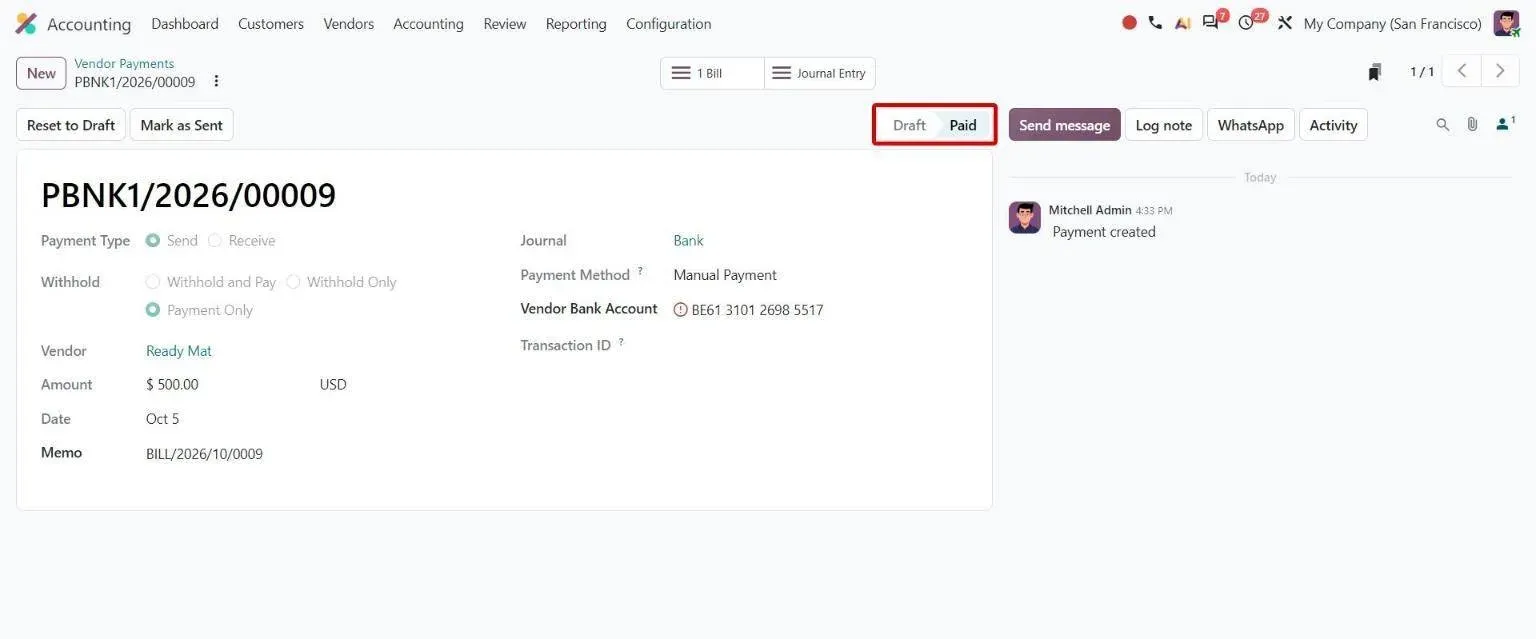The width and height of the screenshot is (1536, 639).
Task: Open followers icon in chatter
Action: click(1505, 124)
